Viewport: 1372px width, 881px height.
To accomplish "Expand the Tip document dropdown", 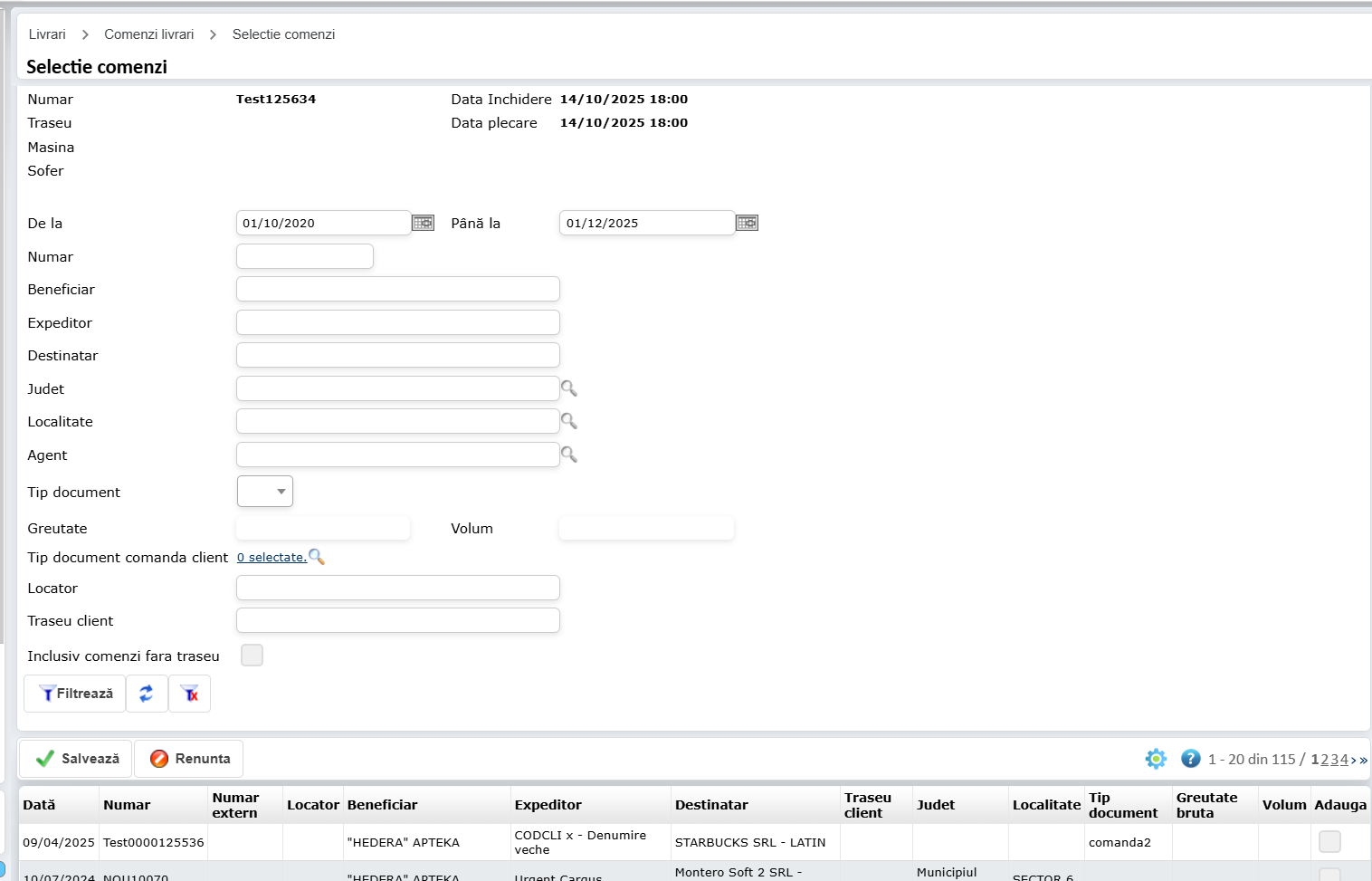I will 265,492.
